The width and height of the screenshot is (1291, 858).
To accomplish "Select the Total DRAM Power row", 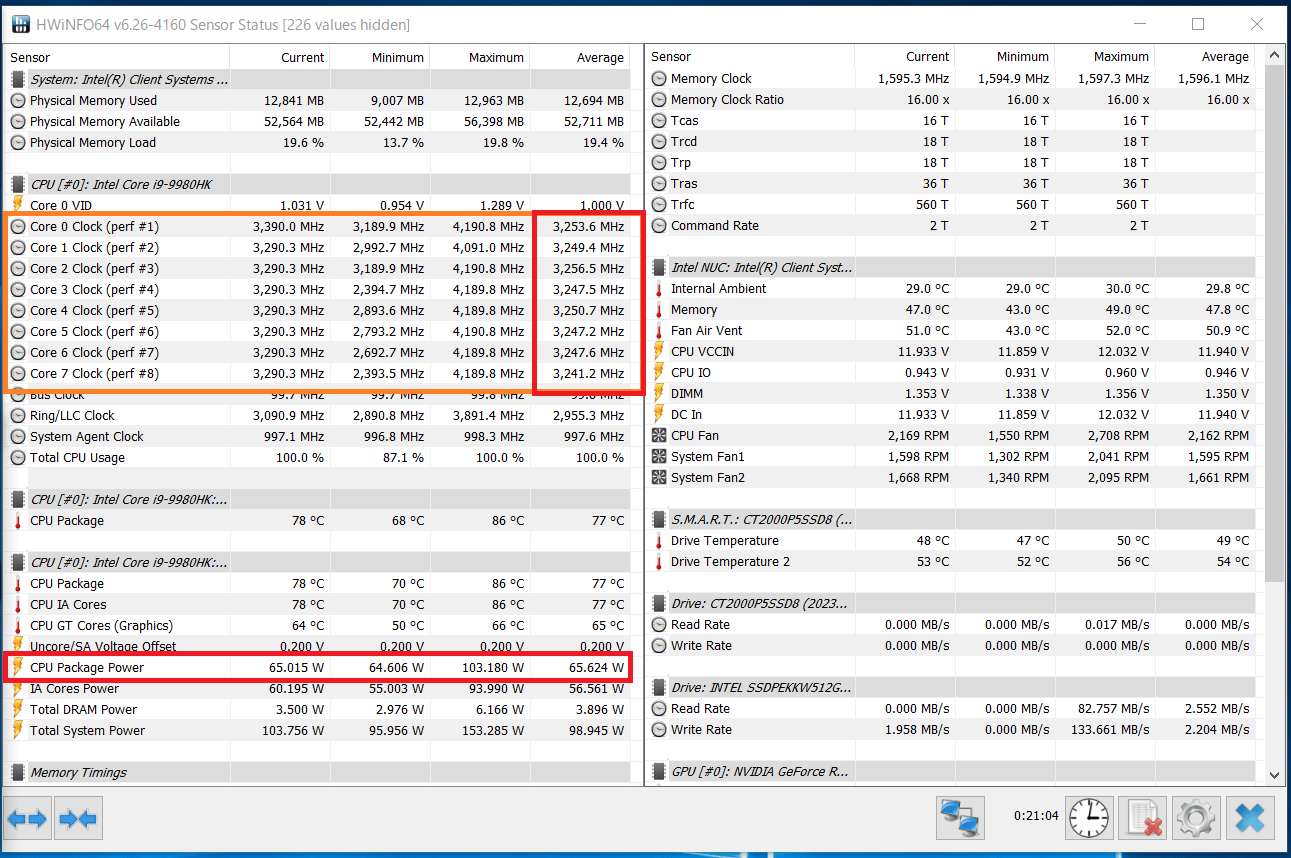I will coord(319,709).
